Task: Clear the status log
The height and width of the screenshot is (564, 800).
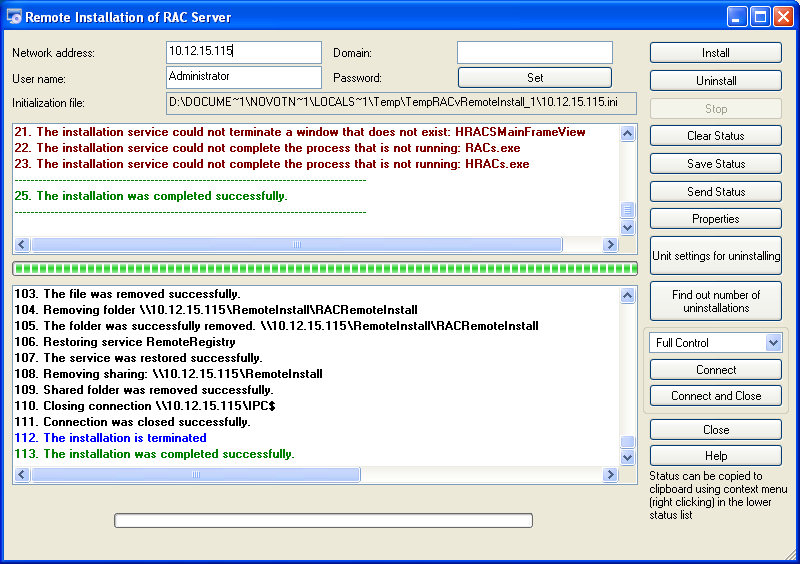Action: [715, 136]
